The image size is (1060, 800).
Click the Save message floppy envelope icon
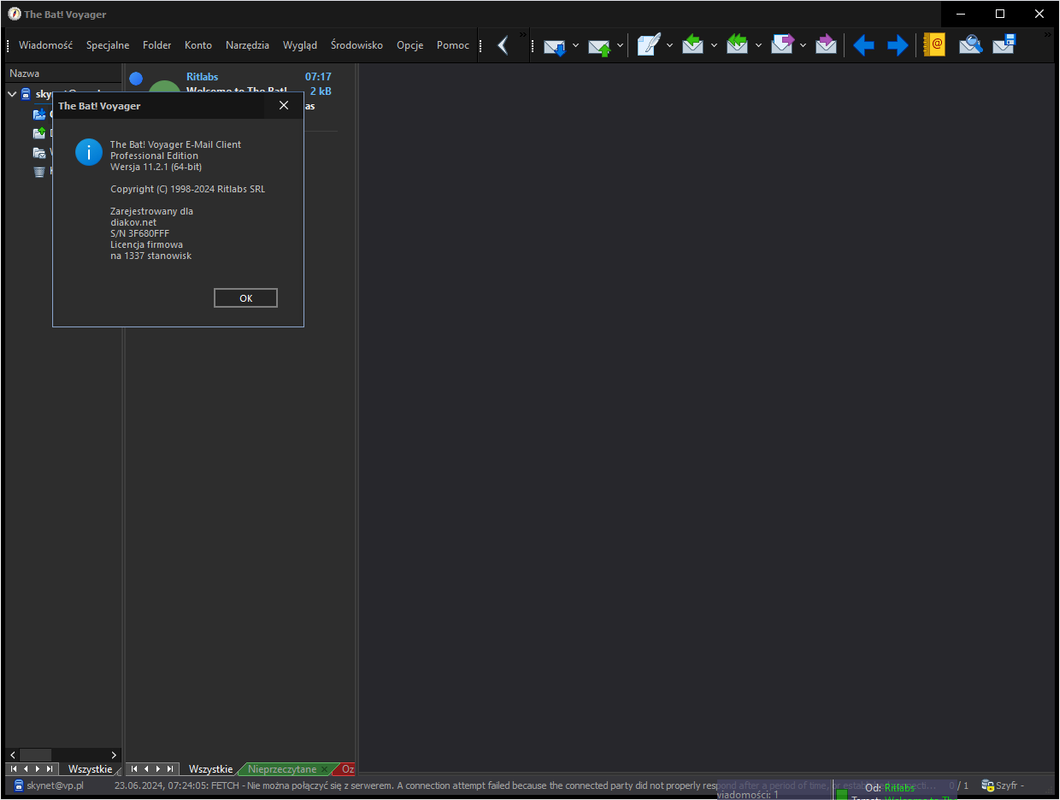[x=1004, y=45]
